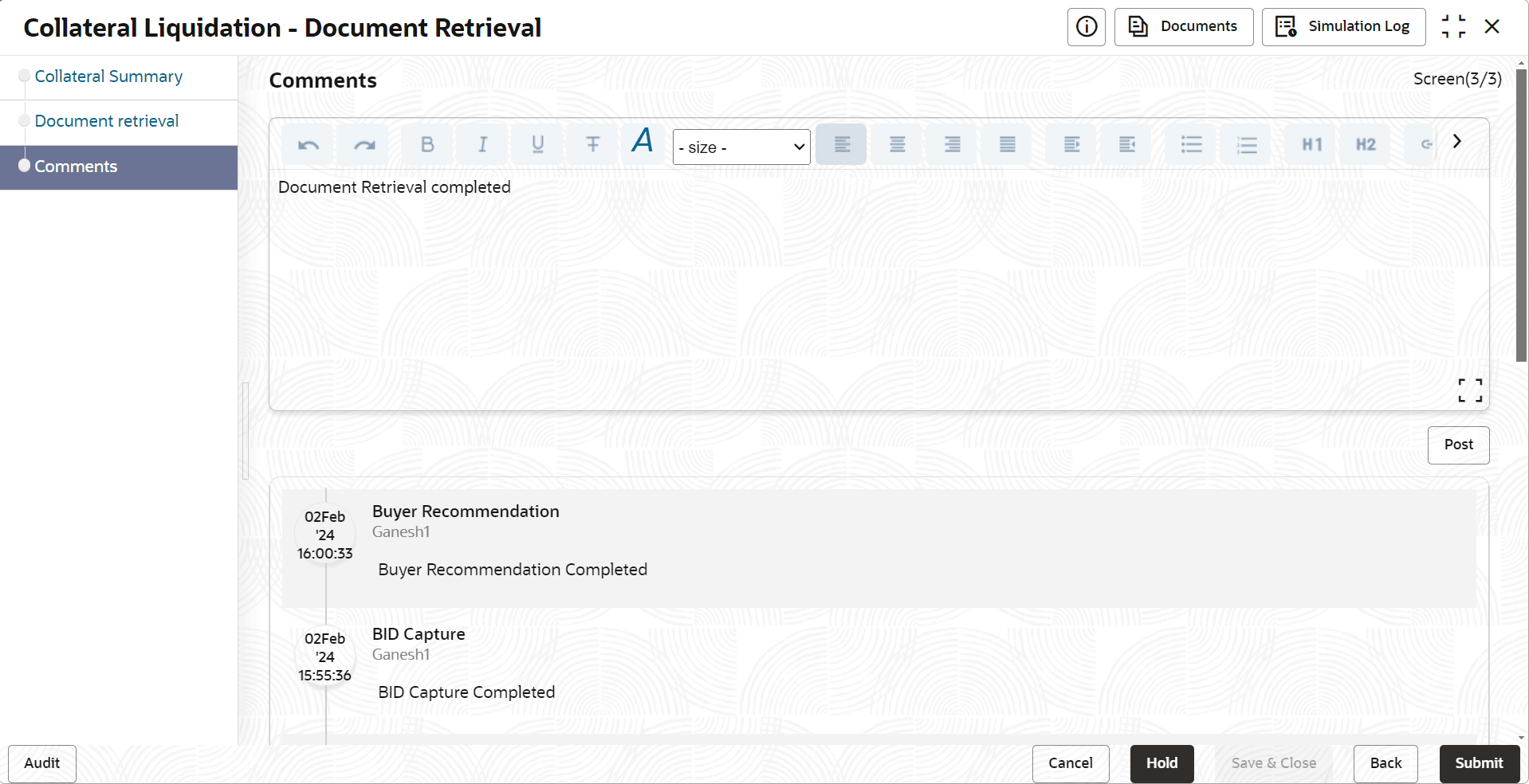Go to Document retrieval step
The width and height of the screenshot is (1529, 784).
click(107, 121)
